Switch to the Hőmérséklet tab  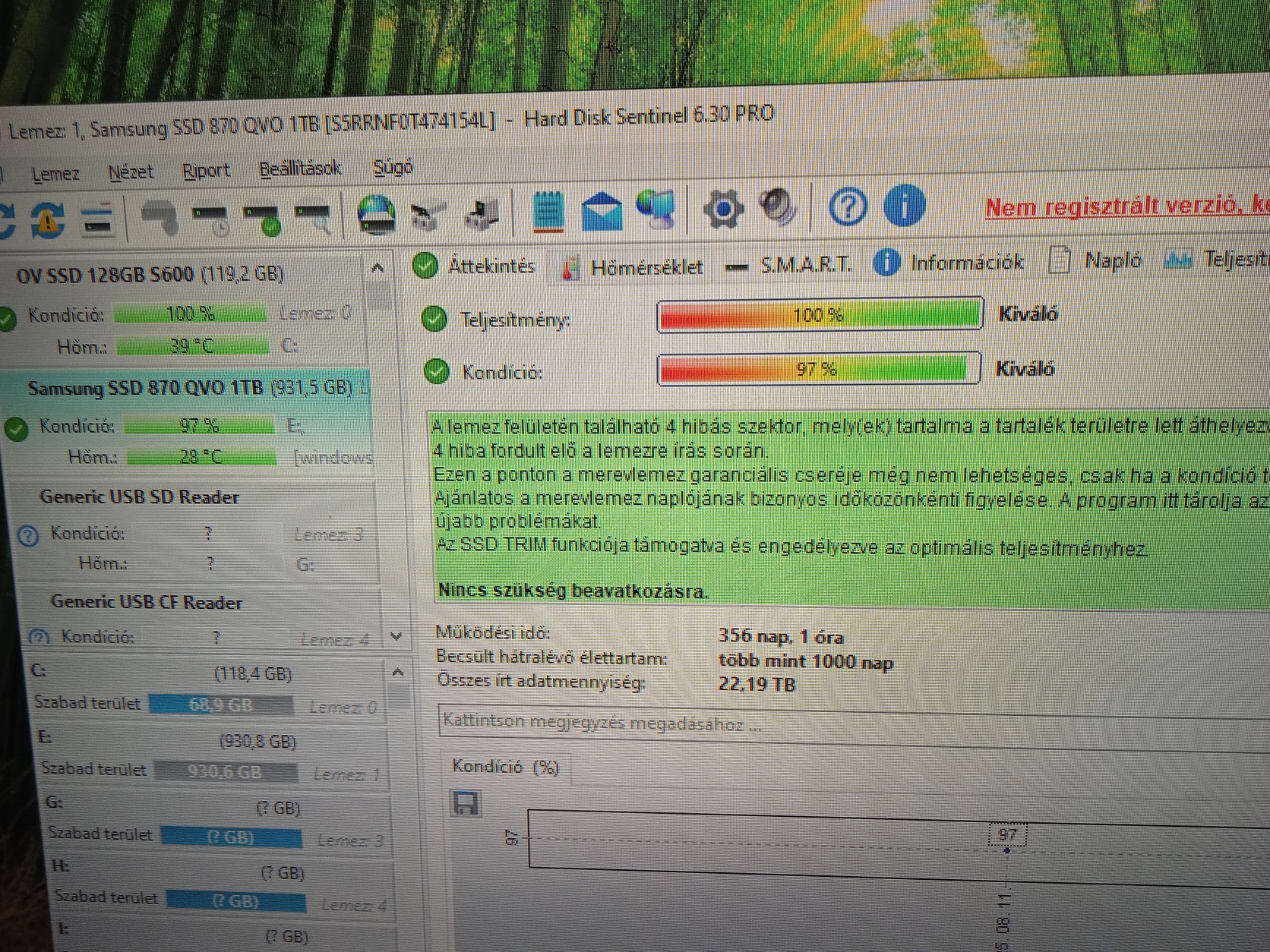(632, 267)
